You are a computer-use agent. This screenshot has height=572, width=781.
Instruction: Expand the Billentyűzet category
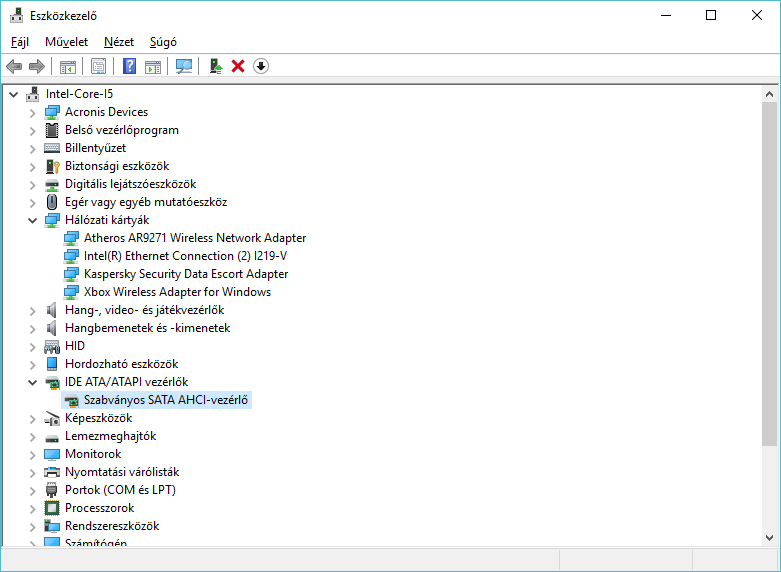pyautogui.click(x=32, y=149)
